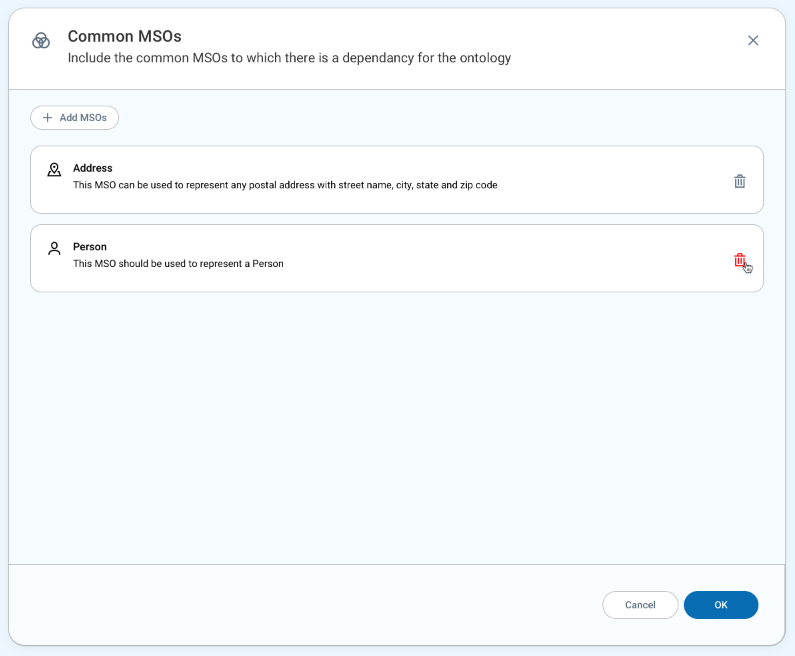Click the Address map pin icon

[x=54, y=170]
